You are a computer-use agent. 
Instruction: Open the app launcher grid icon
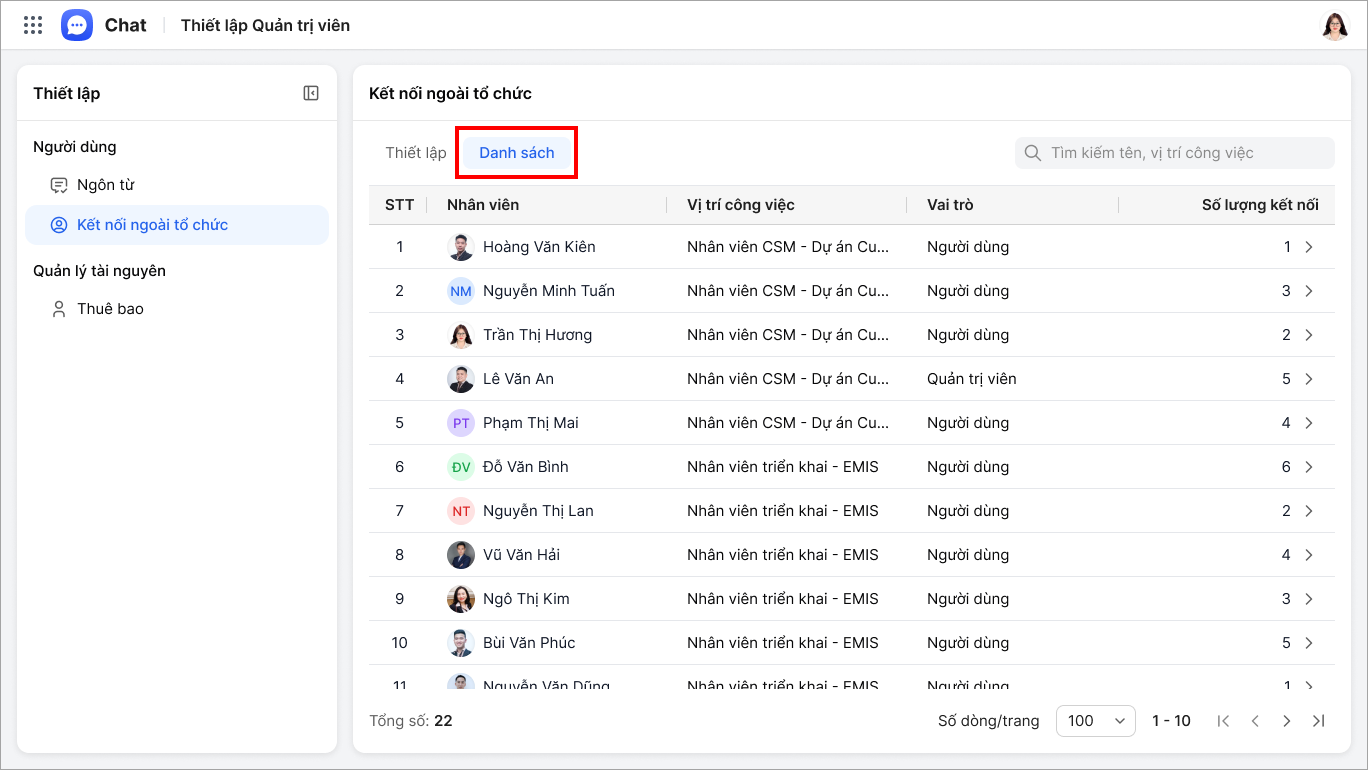click(x=33, y=25)
